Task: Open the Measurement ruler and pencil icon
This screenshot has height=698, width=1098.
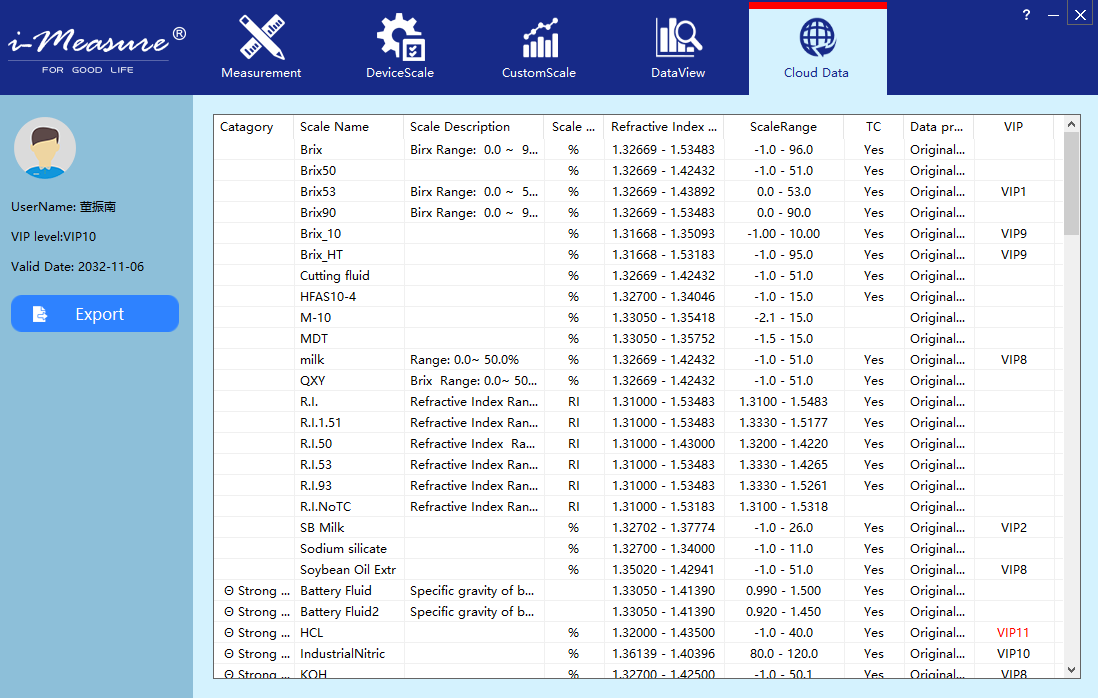Action: tap(261, 37)
